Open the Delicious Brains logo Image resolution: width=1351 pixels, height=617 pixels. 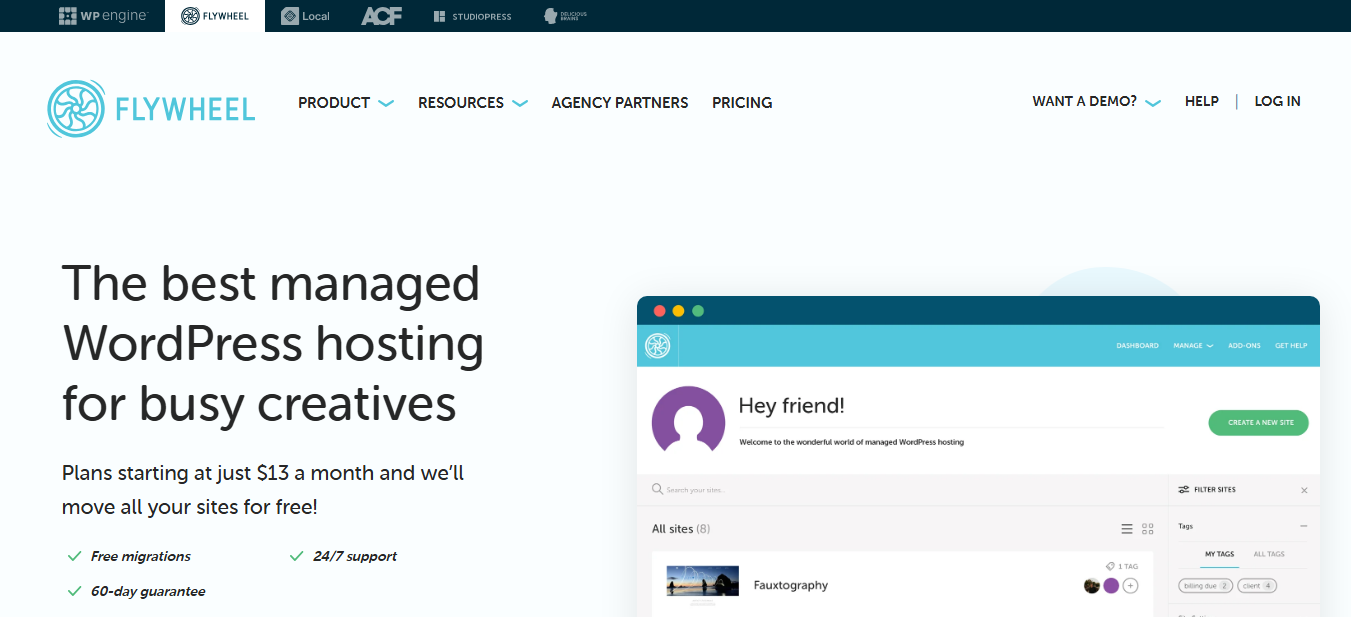[x=565, y=16]
